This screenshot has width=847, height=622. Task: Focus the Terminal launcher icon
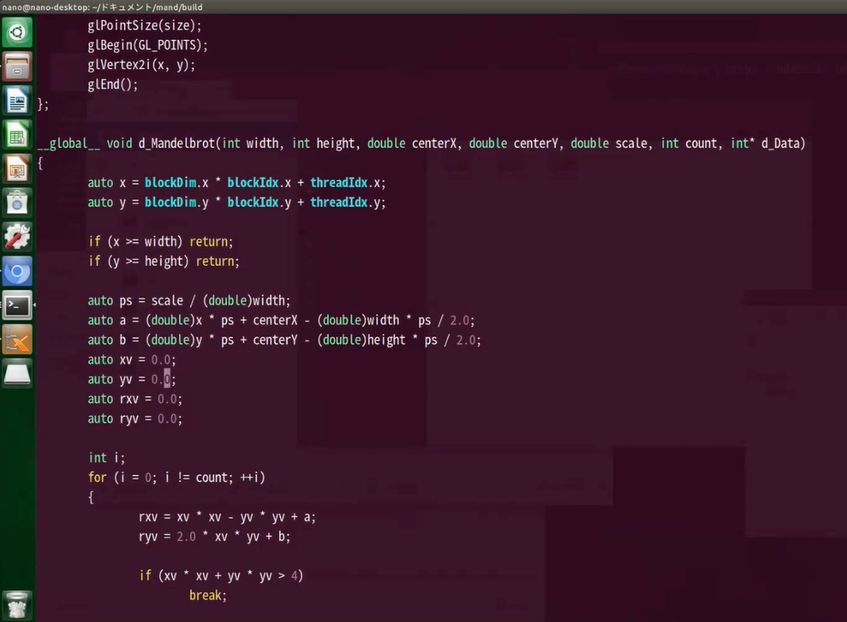[x=17, y=305]
